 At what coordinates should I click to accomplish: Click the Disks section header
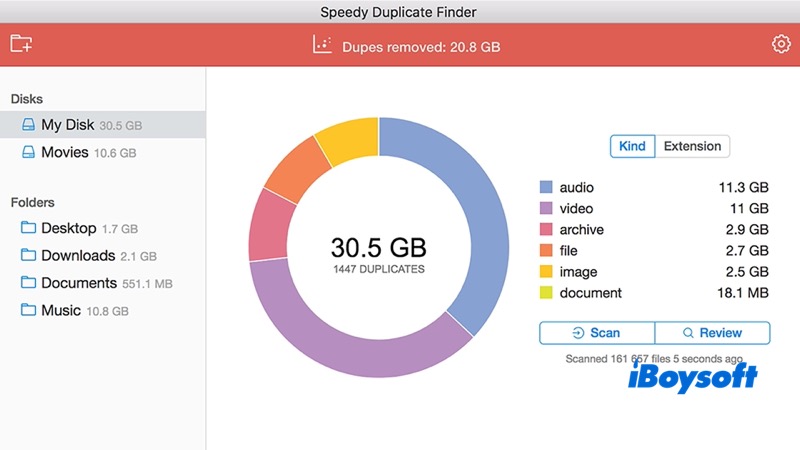pyautogui.click(x=27, y=99)
